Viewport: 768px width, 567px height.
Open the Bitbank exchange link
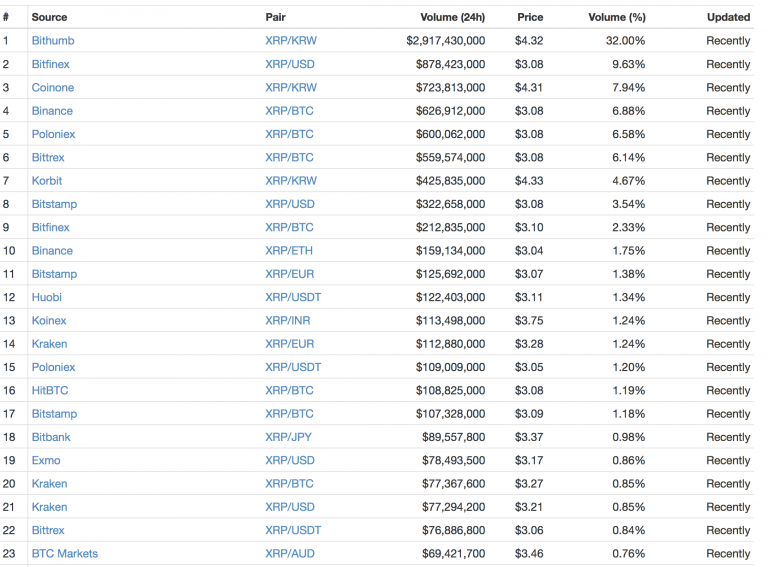(51, 437)
